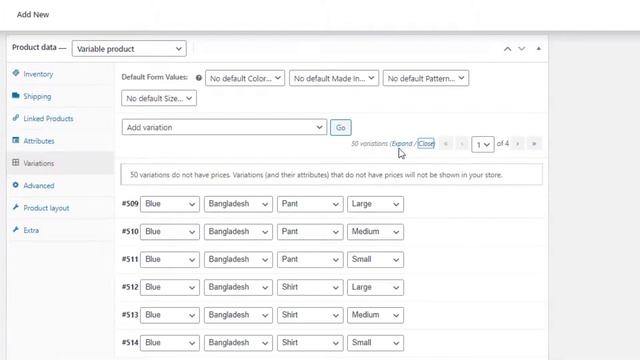
Task: Open the Variable product type dropdown
Action: 129,49
